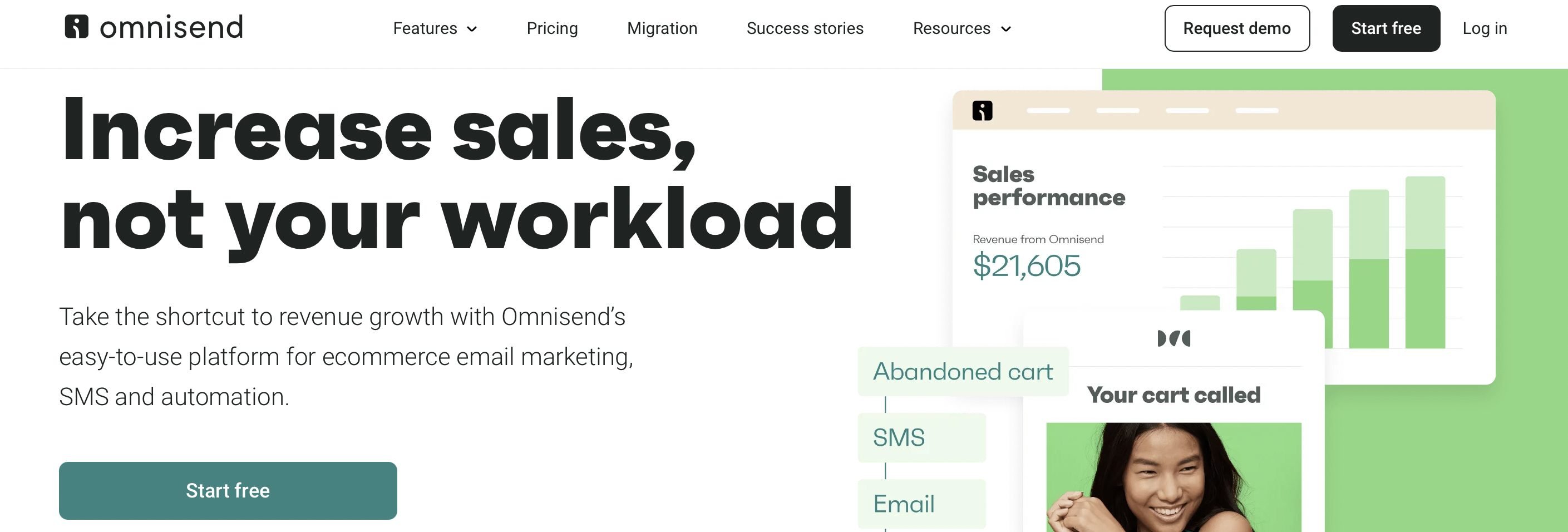The height and width of the screenshot is (532, 1568).
Task: Click the Omnisend icon in dashboard mockup
Action: click(982, 111)
